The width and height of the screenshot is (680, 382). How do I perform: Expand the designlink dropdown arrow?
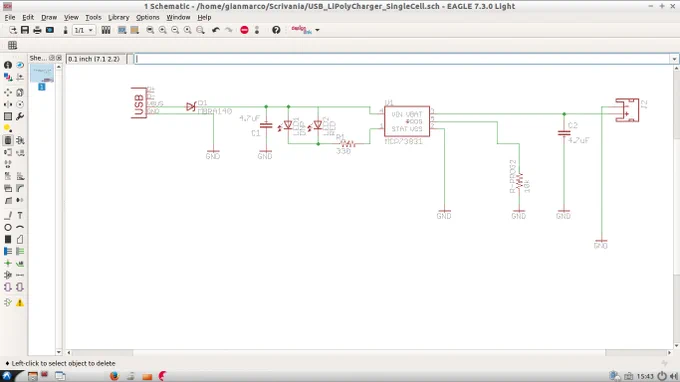tap(317, 30)
